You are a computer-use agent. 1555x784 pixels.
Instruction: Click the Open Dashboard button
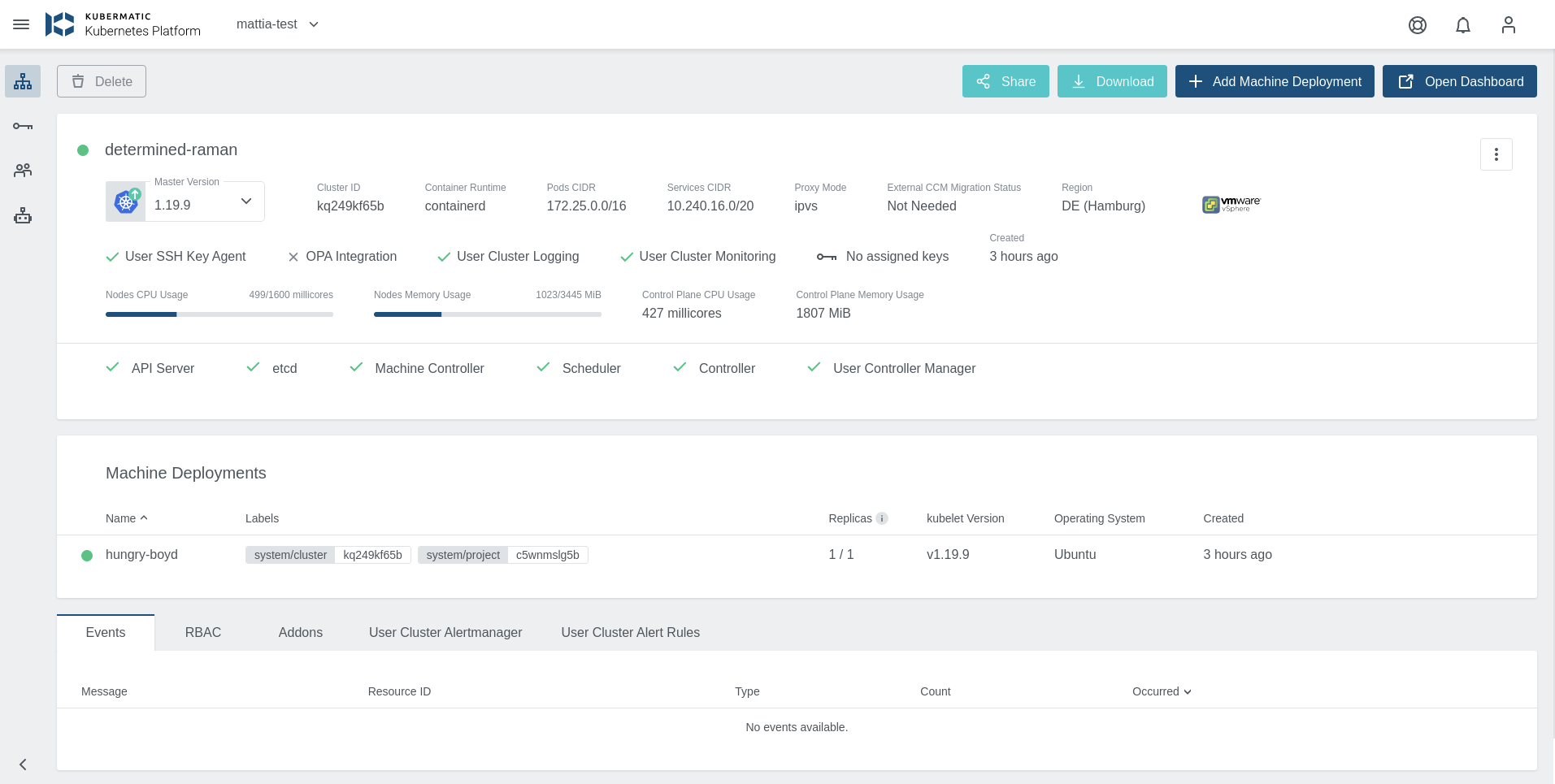point(1459,81)
